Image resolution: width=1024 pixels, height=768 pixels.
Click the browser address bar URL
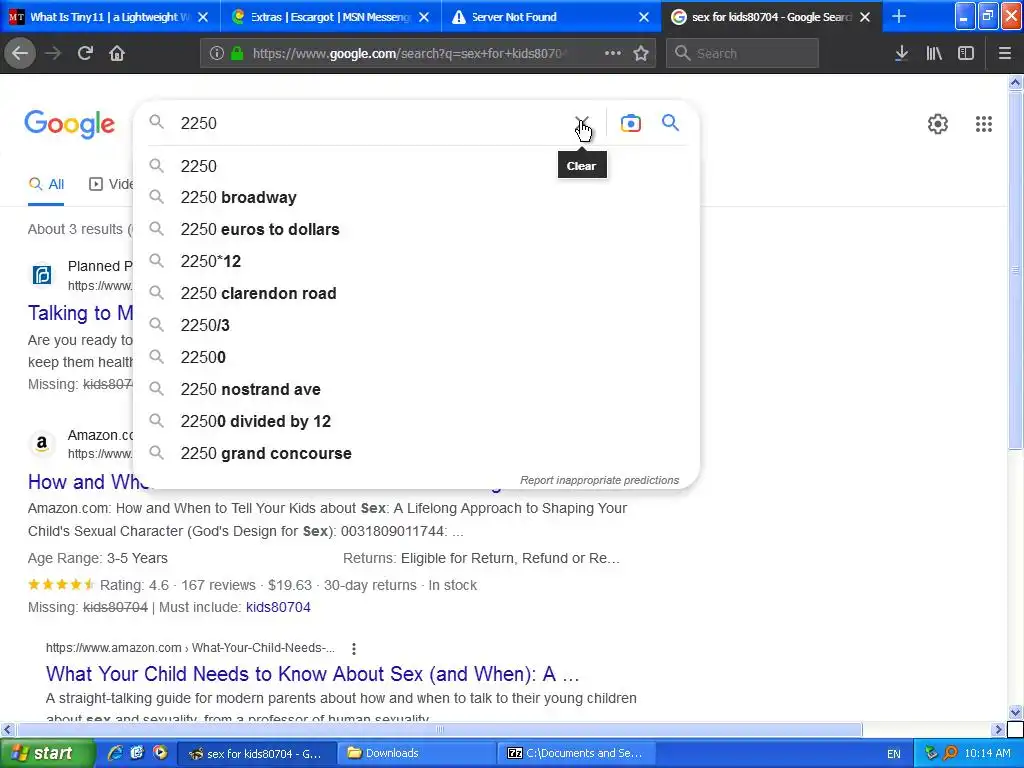(406, 54)
